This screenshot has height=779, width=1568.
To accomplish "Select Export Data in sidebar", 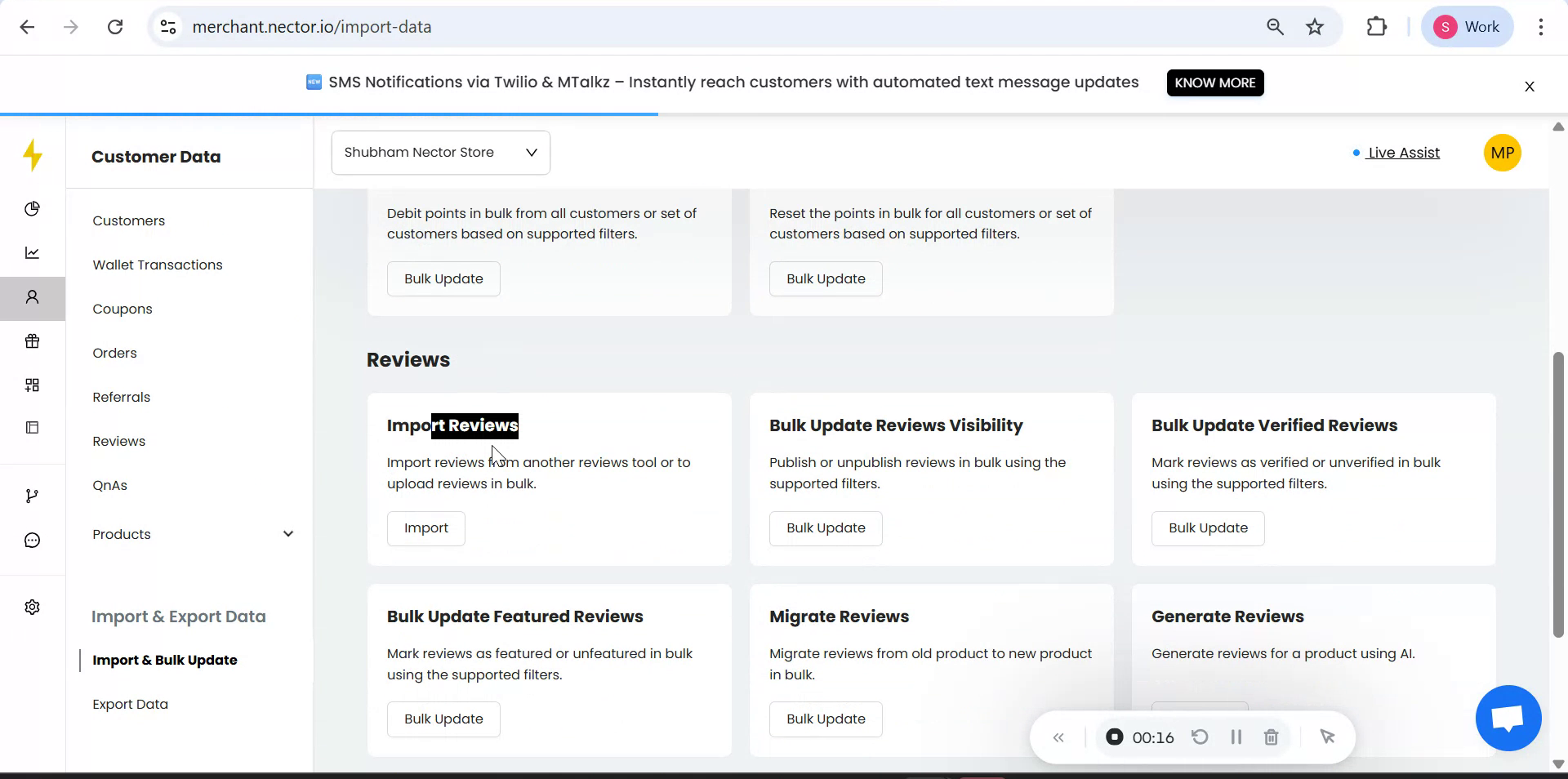I will 131,704.
